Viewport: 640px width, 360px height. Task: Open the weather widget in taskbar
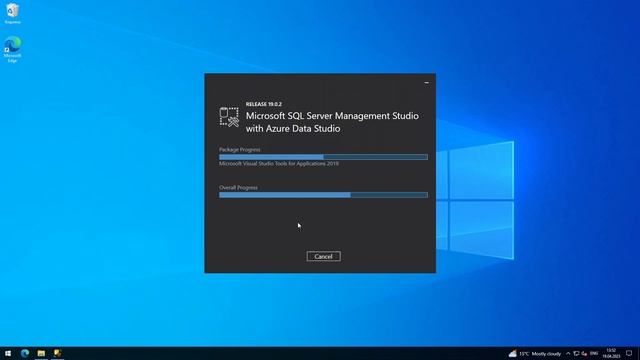tap(535, 353)
